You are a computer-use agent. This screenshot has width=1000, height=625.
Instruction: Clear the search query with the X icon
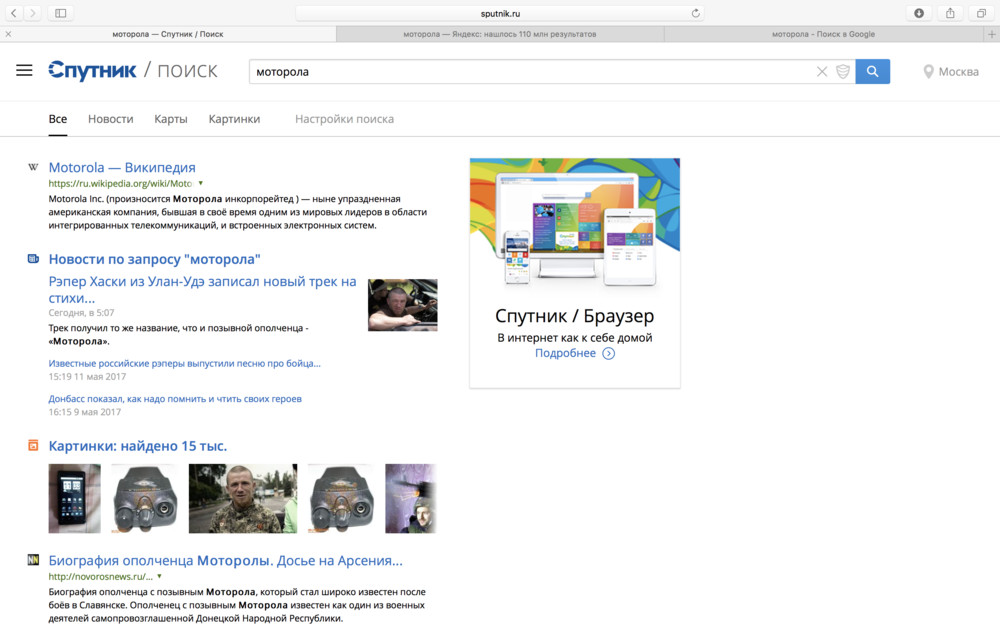click(x=822, y=71)
